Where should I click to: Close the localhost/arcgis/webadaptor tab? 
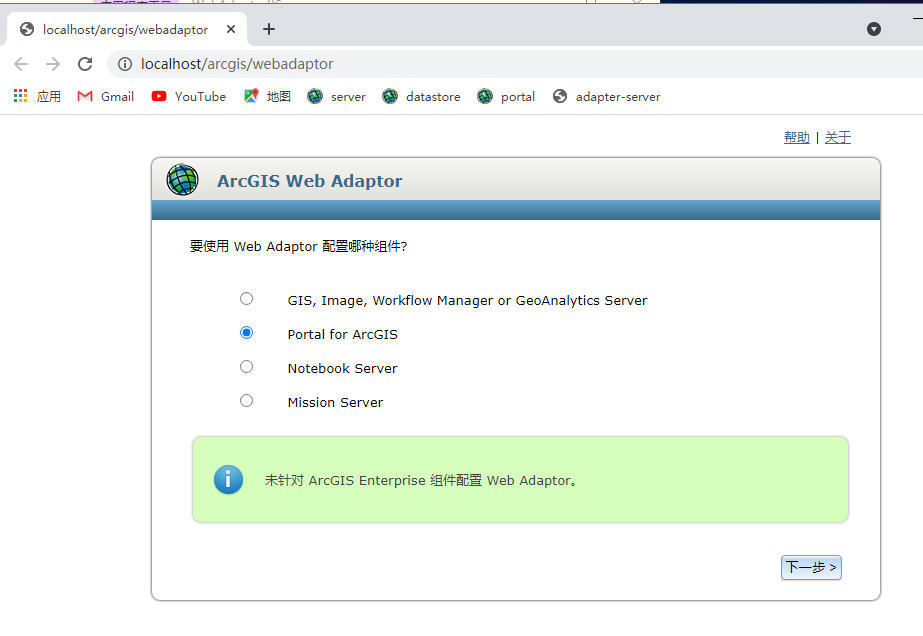click(x=231, y=29)
